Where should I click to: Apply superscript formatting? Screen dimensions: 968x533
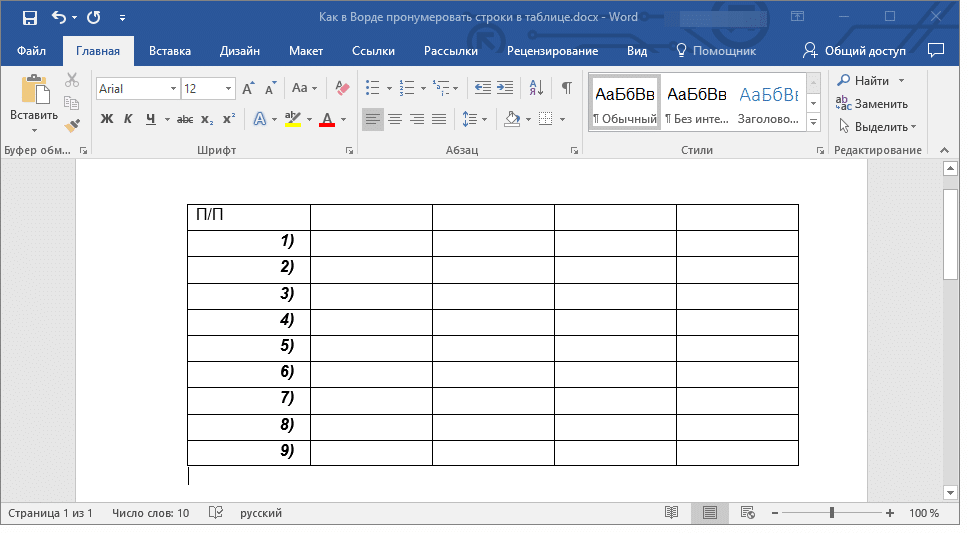click(229, 119)
